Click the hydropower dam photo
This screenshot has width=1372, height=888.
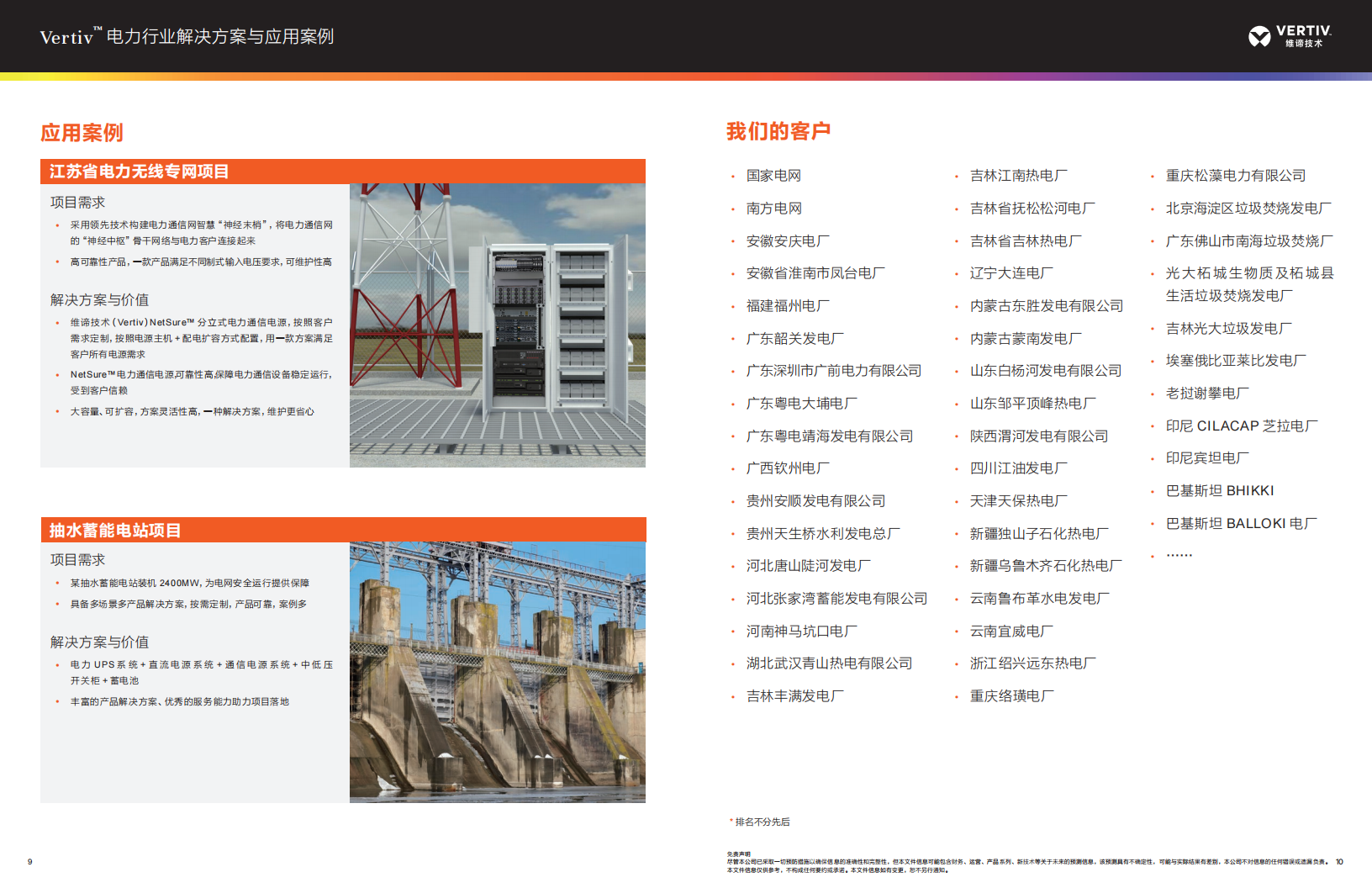[497, 672]
